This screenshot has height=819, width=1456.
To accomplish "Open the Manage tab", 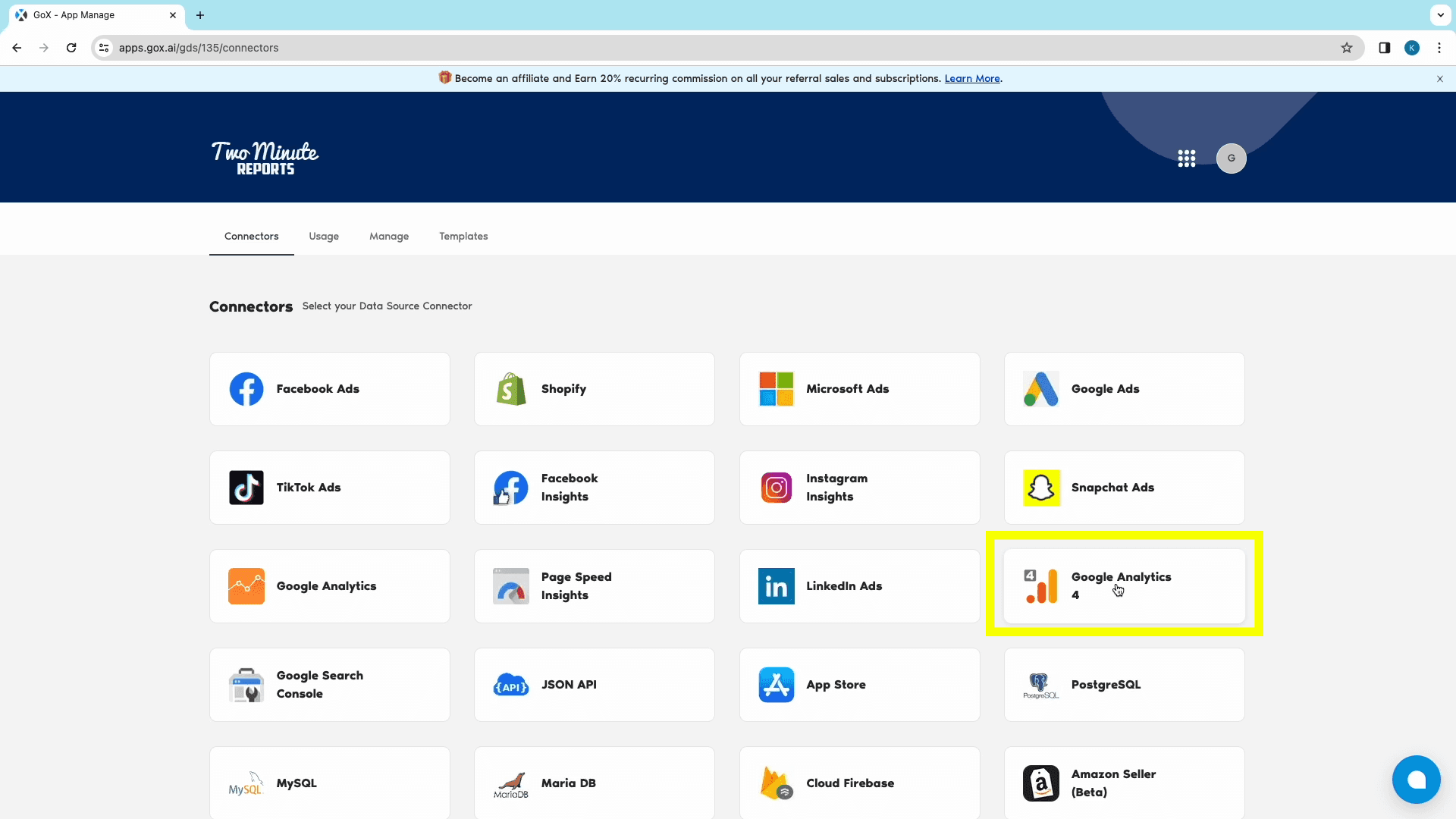I will click(x=389, y=237).
